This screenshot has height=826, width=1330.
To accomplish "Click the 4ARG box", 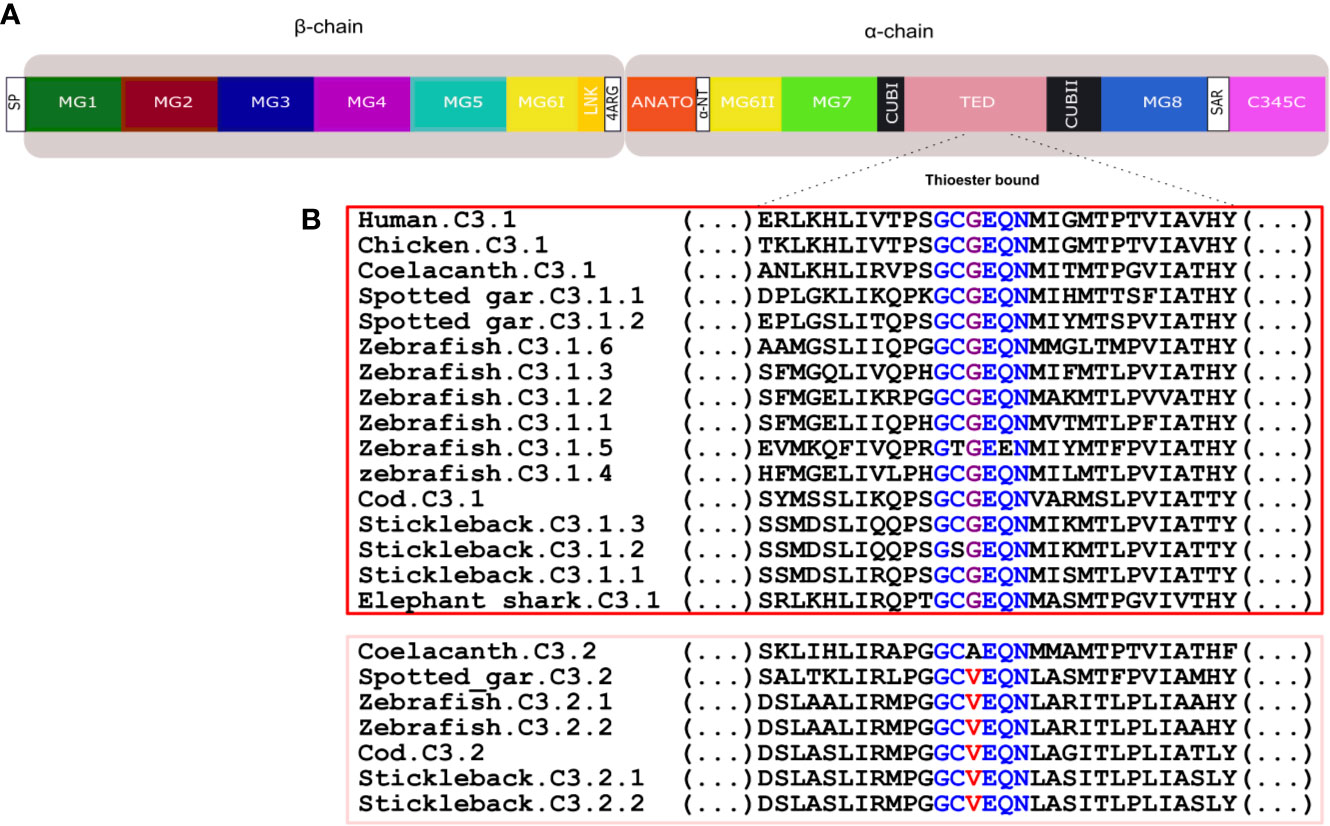I will [x=613, y=104].
